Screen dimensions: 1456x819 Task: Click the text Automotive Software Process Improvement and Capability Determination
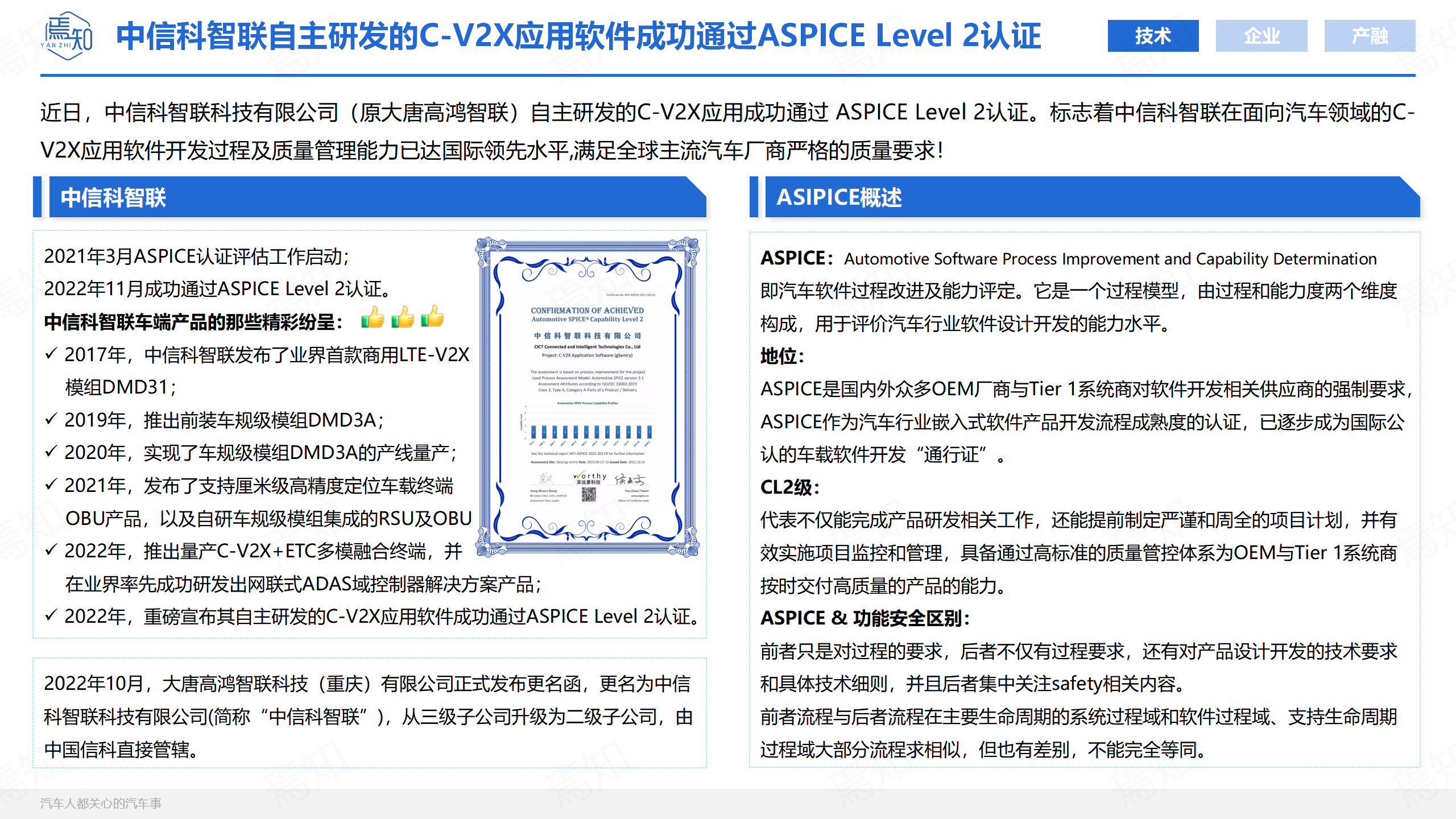pyautogui.click(x=1110, y=259)
